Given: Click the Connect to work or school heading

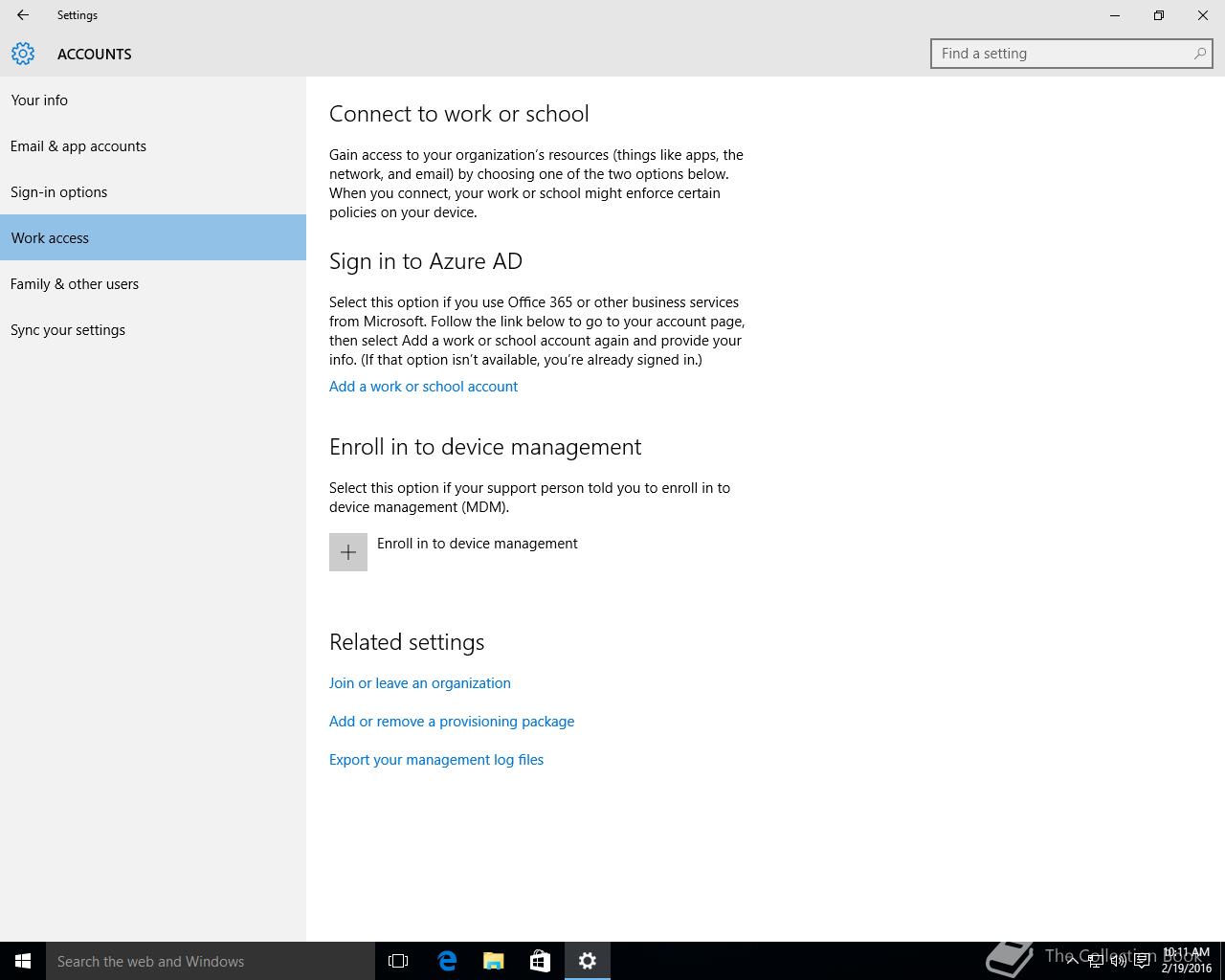Looking at the screenshot, I should [459, 114].
